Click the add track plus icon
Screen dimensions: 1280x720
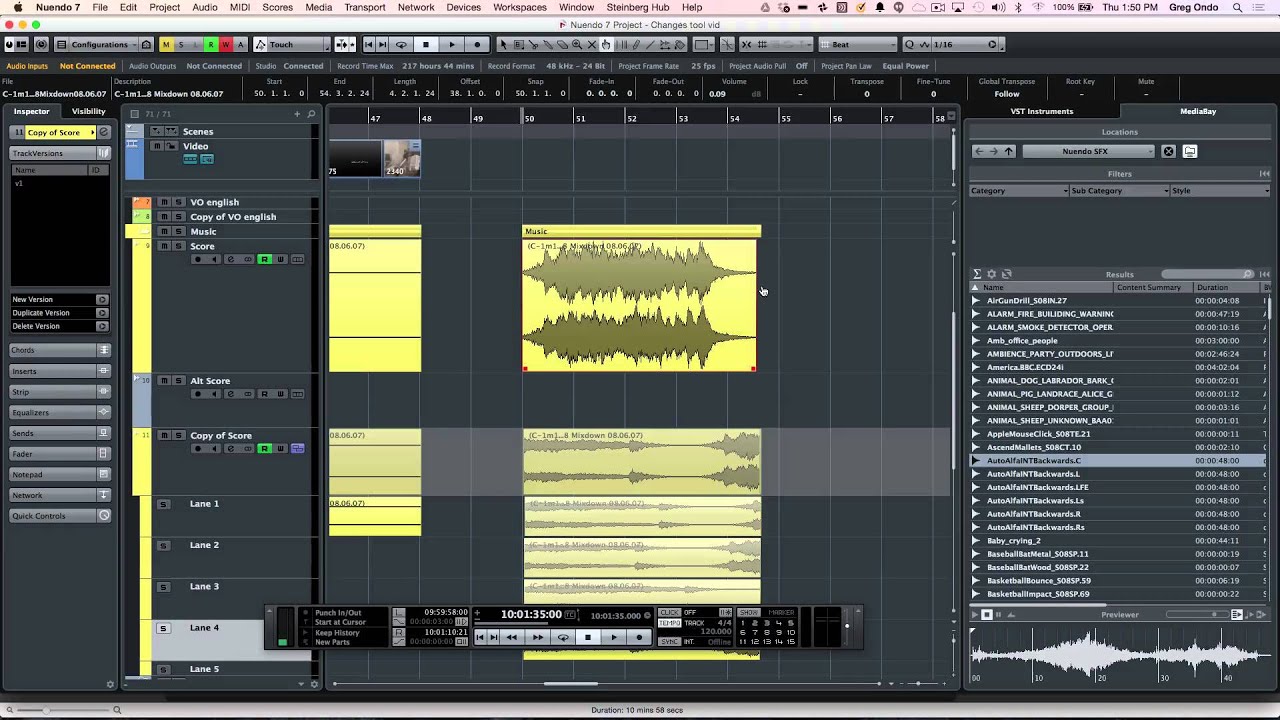[x=297, y=114]
